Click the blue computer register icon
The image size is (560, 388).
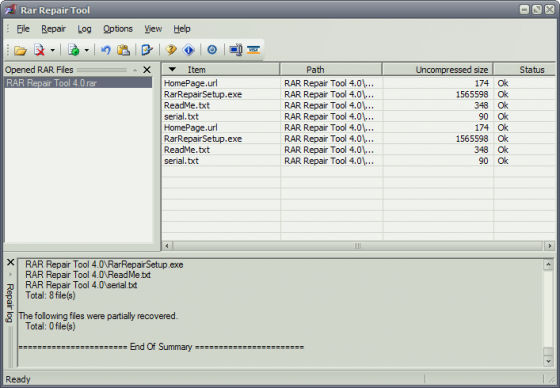tap(236, 50)
